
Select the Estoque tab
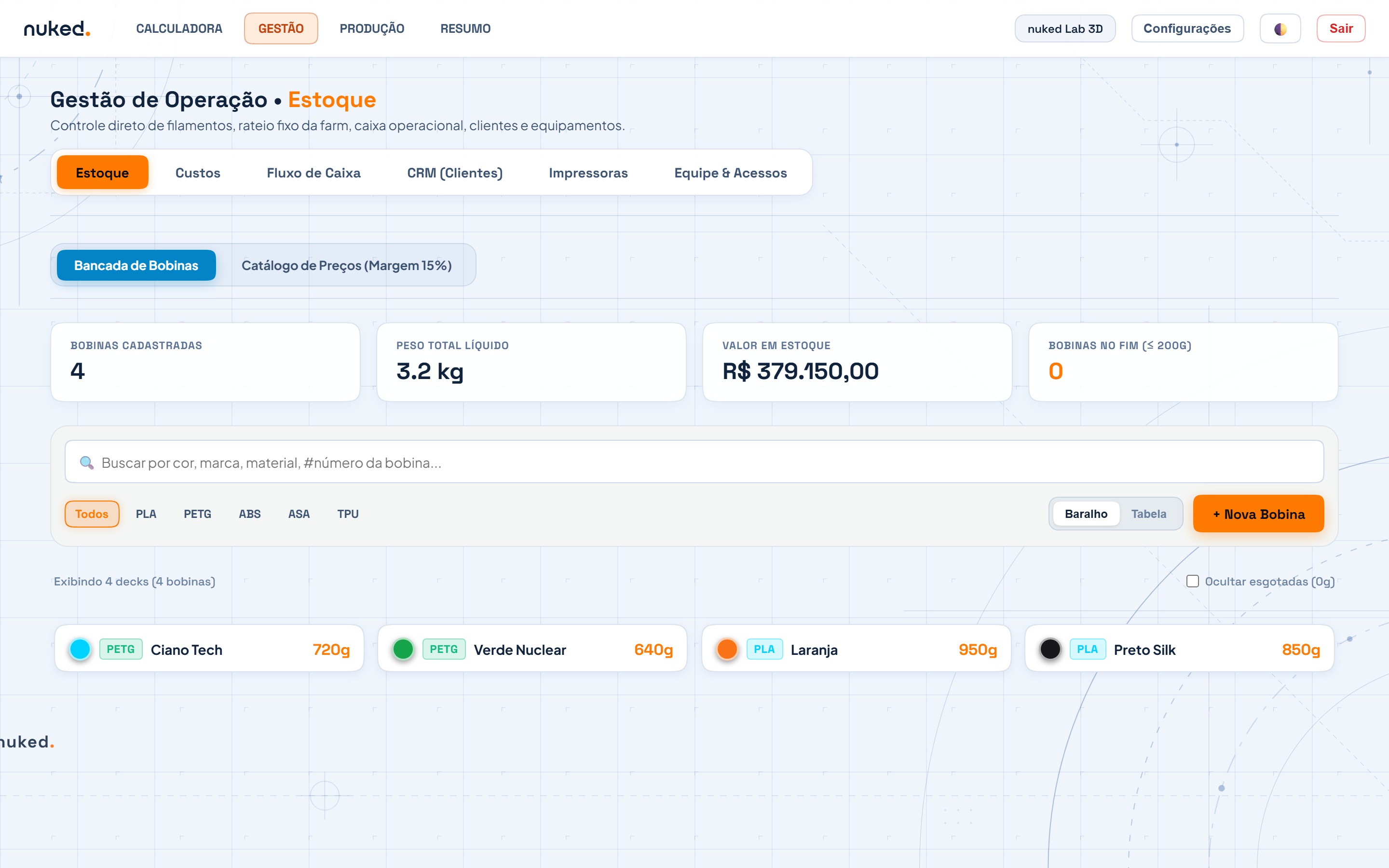coord(102,172)
